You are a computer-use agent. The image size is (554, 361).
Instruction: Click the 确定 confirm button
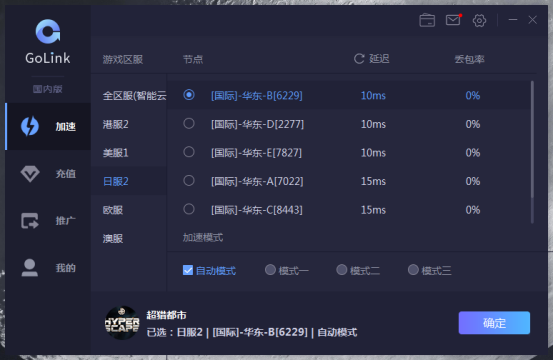click(494, 323)
